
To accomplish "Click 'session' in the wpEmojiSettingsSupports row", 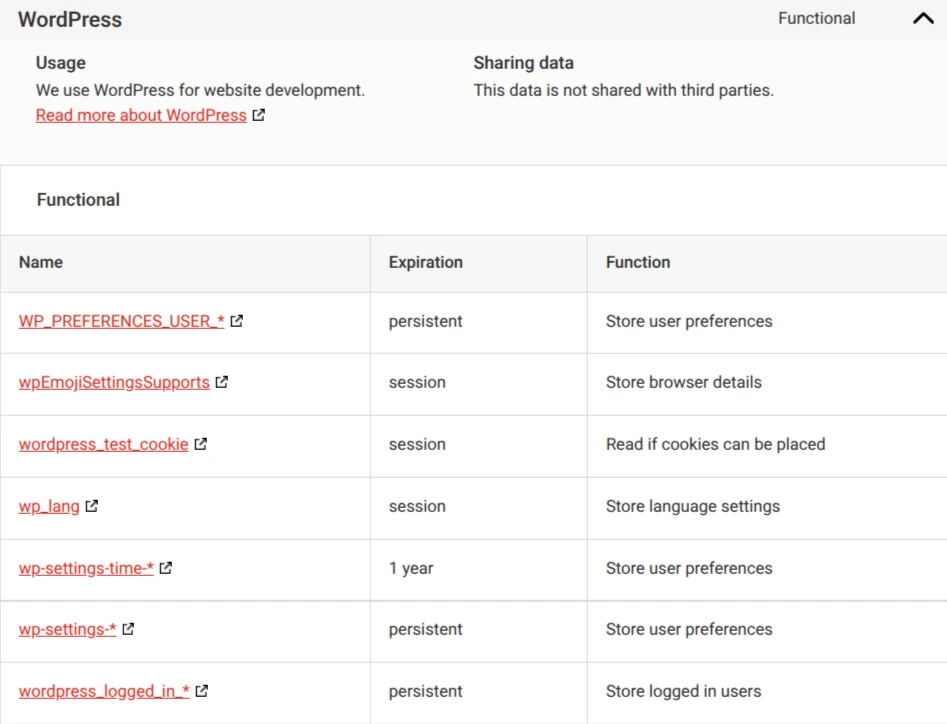I will (417, 382).
